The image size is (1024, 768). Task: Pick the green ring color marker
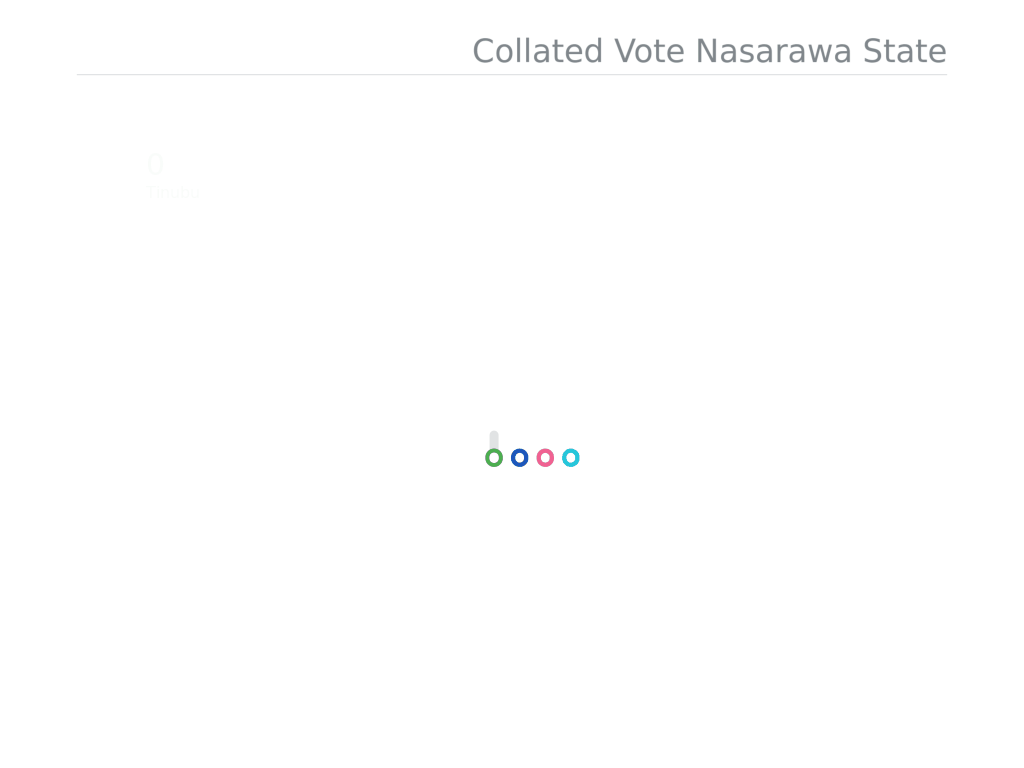click(494, 458)
